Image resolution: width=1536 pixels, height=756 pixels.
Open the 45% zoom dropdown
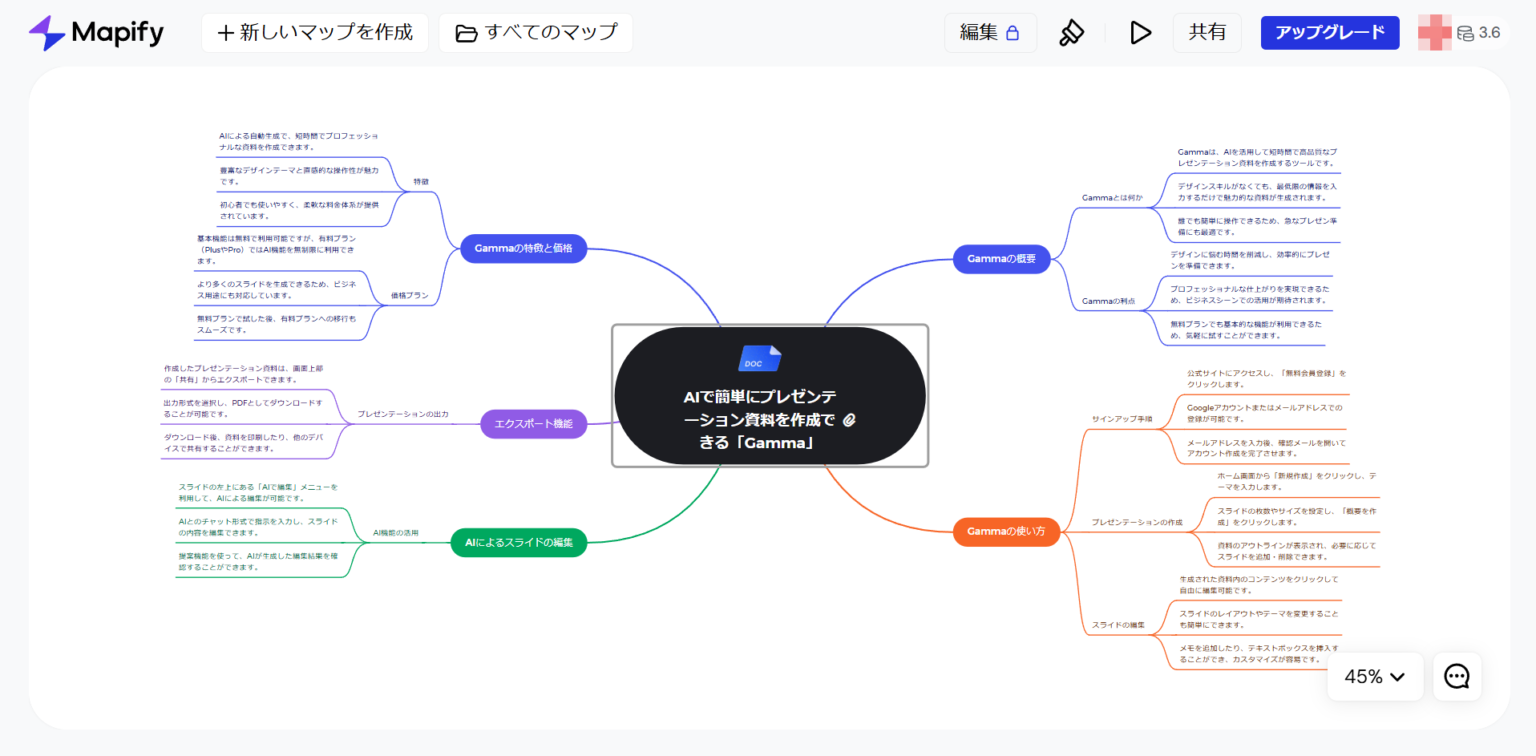tap(1374, 676)
